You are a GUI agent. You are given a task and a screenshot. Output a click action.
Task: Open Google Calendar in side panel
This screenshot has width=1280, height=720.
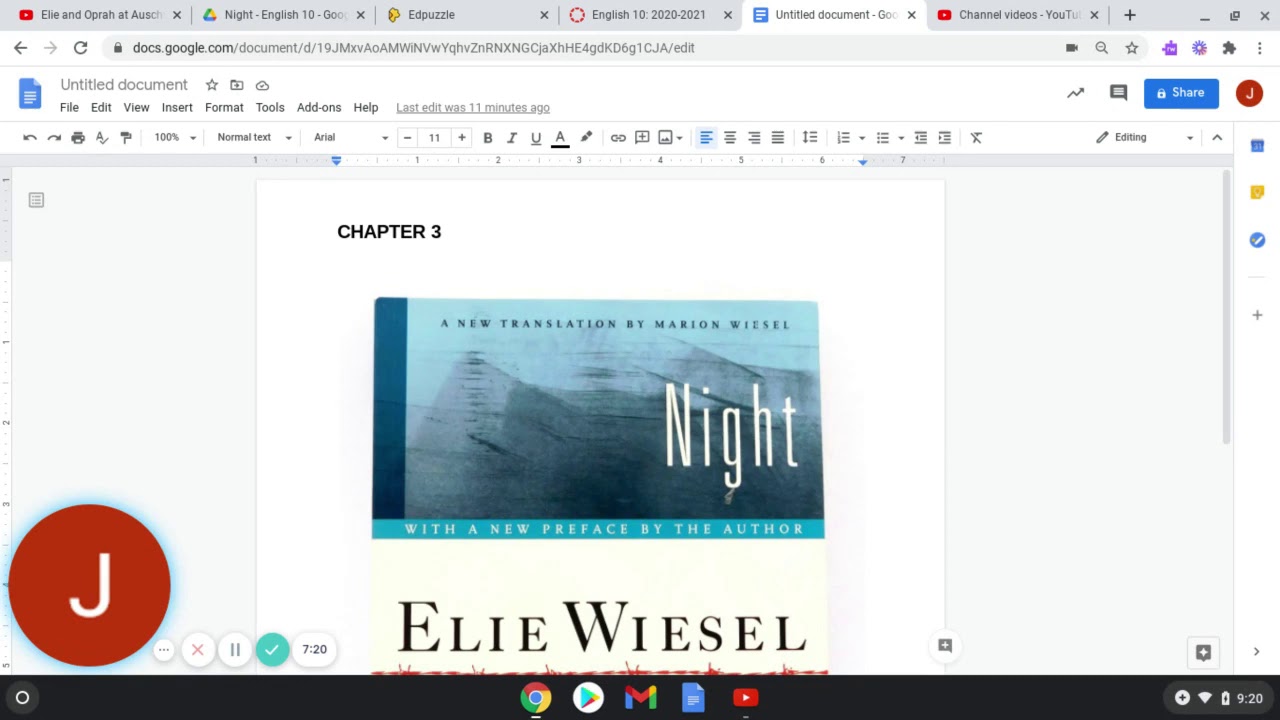coord(1257,146)
